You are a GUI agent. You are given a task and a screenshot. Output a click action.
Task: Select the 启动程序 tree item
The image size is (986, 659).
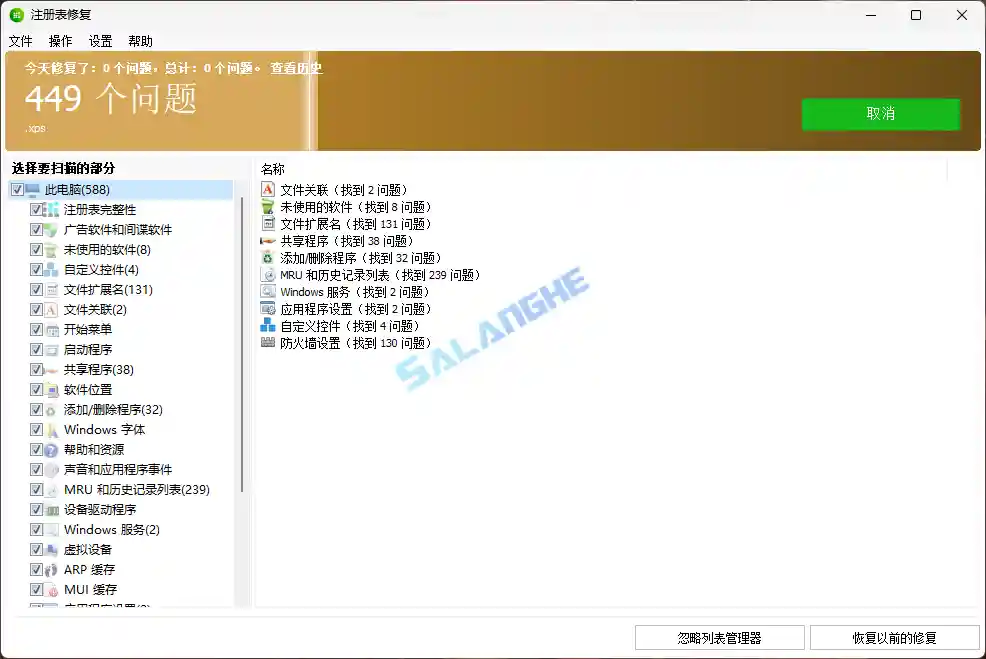coord(88,350)
